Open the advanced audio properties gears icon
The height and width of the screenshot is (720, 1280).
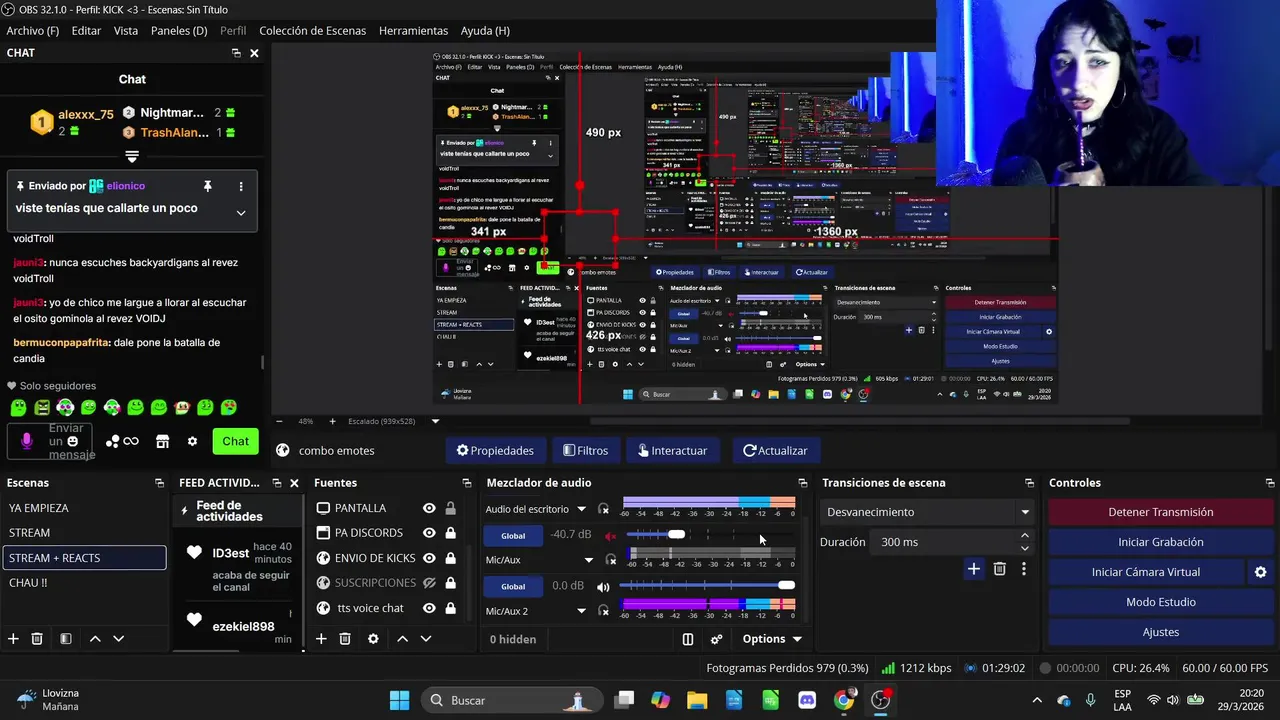pos(716,639)
